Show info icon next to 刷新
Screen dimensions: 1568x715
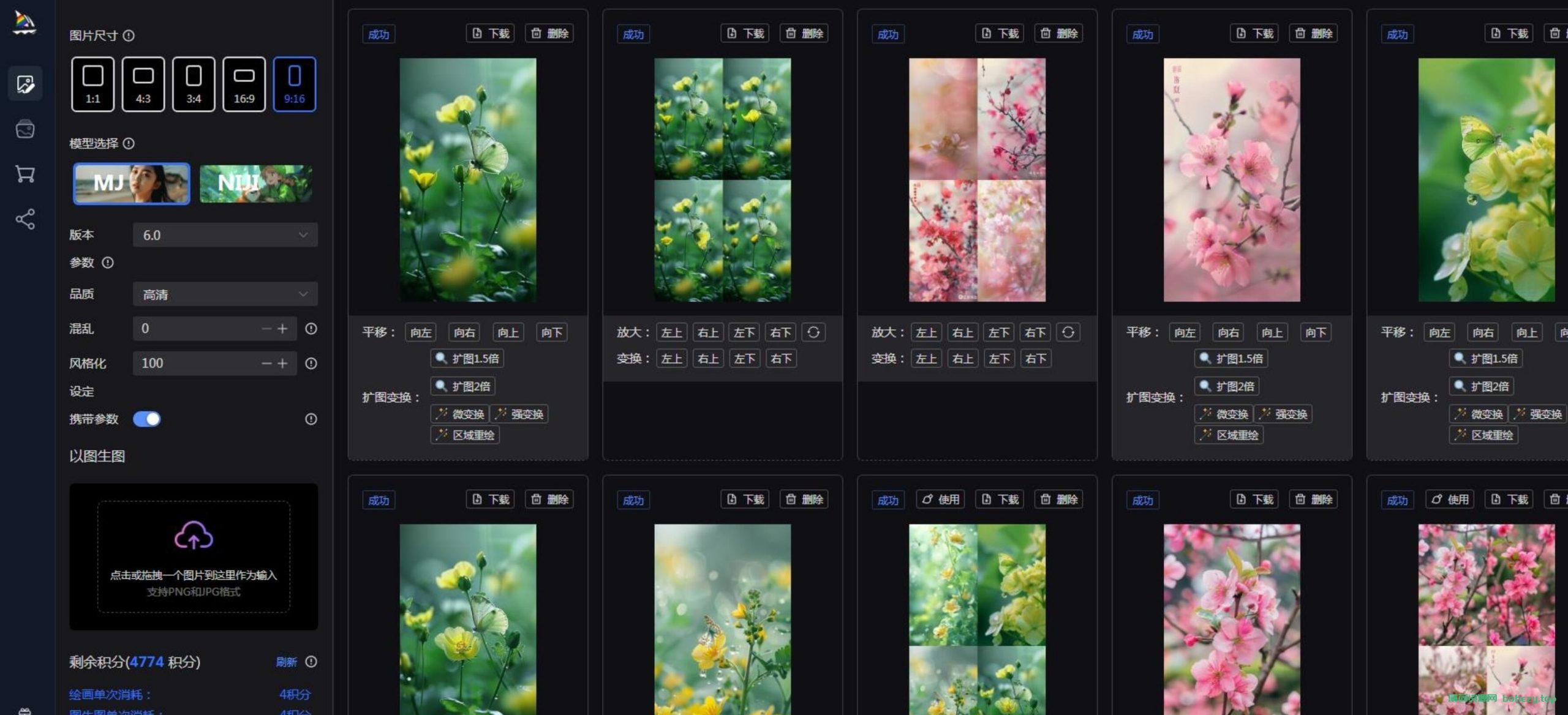click(311, 662)
